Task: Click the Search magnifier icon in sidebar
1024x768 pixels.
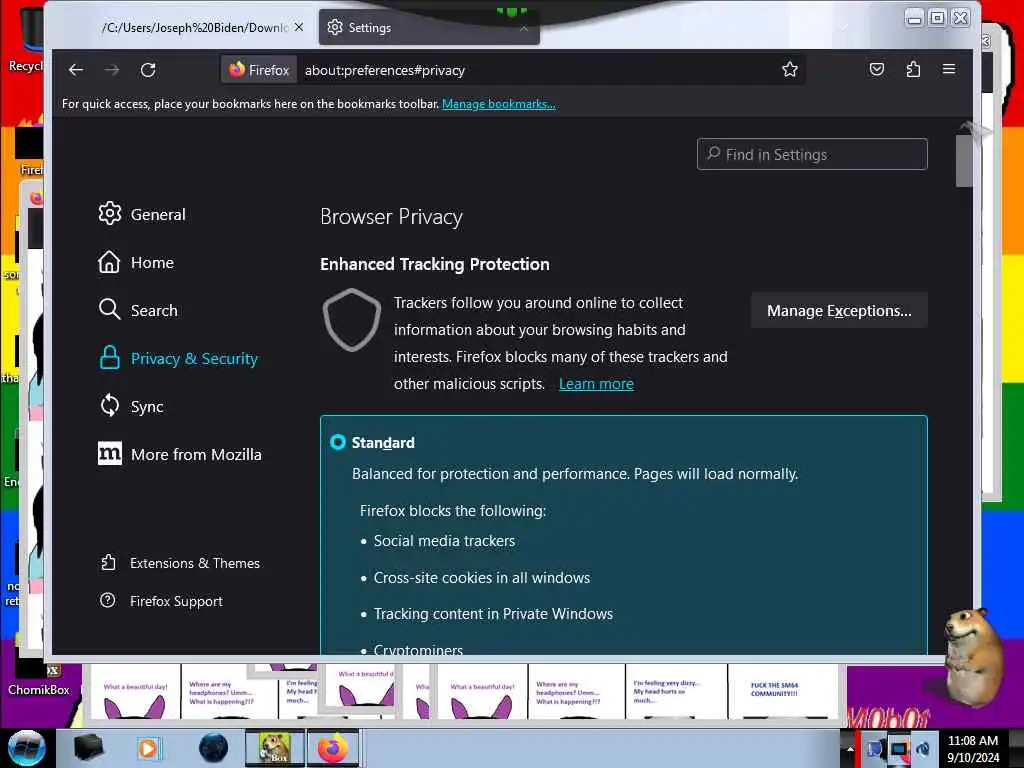Action: click(x=109, y=310)
